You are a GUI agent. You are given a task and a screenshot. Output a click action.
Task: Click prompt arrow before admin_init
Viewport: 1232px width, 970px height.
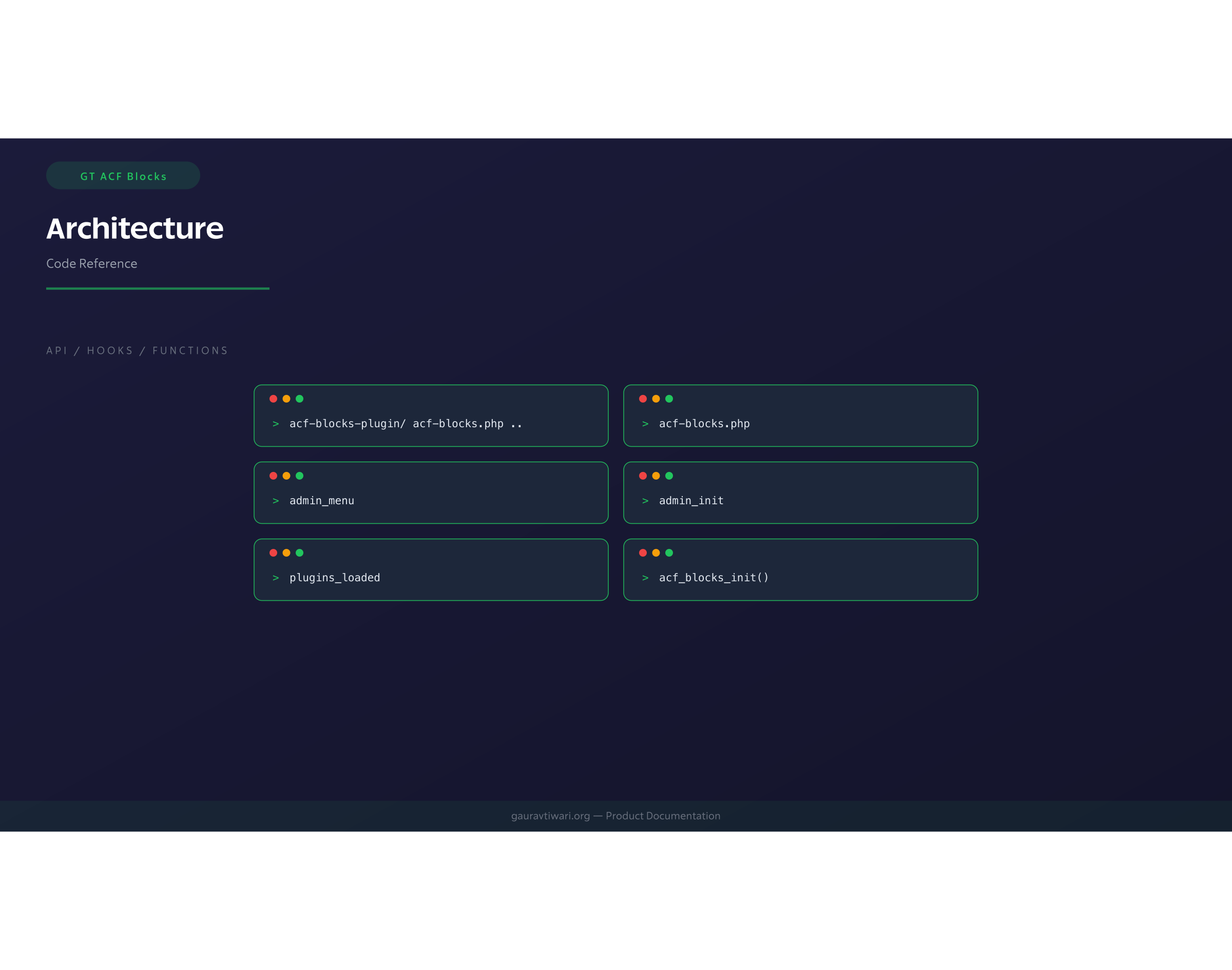646,501
